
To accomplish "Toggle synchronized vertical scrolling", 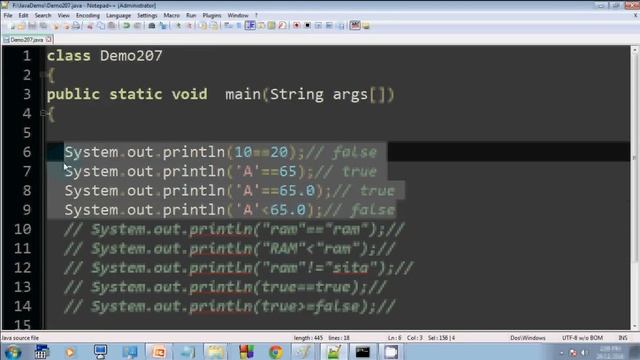I will click(203, 26).
